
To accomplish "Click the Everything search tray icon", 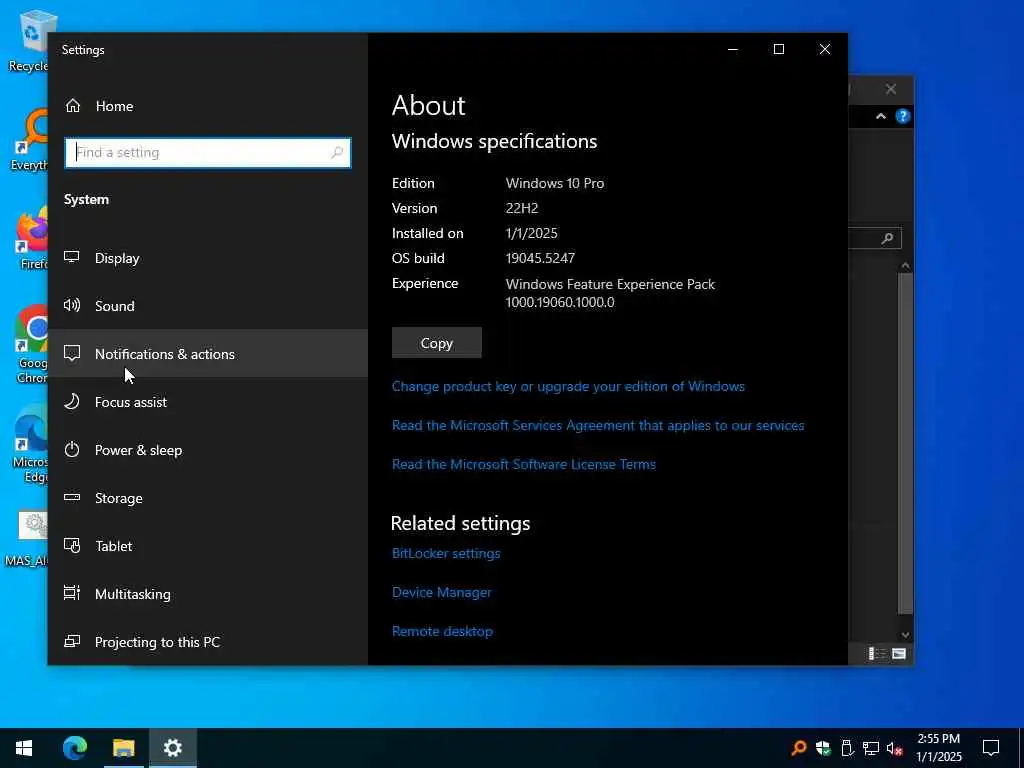I will click(799, 748).
